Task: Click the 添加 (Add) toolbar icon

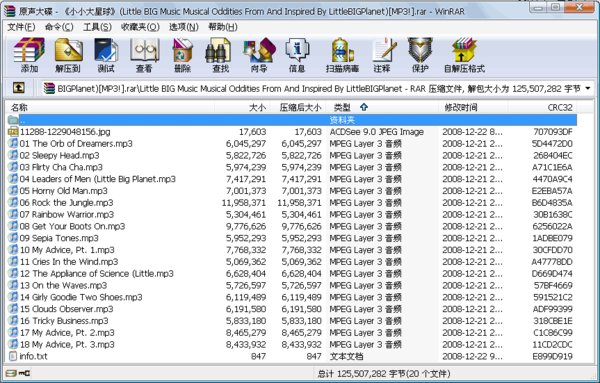Action: pyautogui.click(x=29, y=55)
